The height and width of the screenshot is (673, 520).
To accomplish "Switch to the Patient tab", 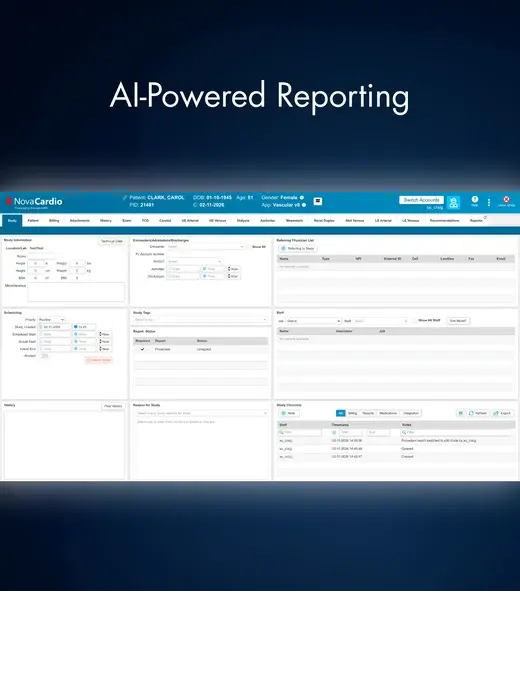I will point(33,221).
